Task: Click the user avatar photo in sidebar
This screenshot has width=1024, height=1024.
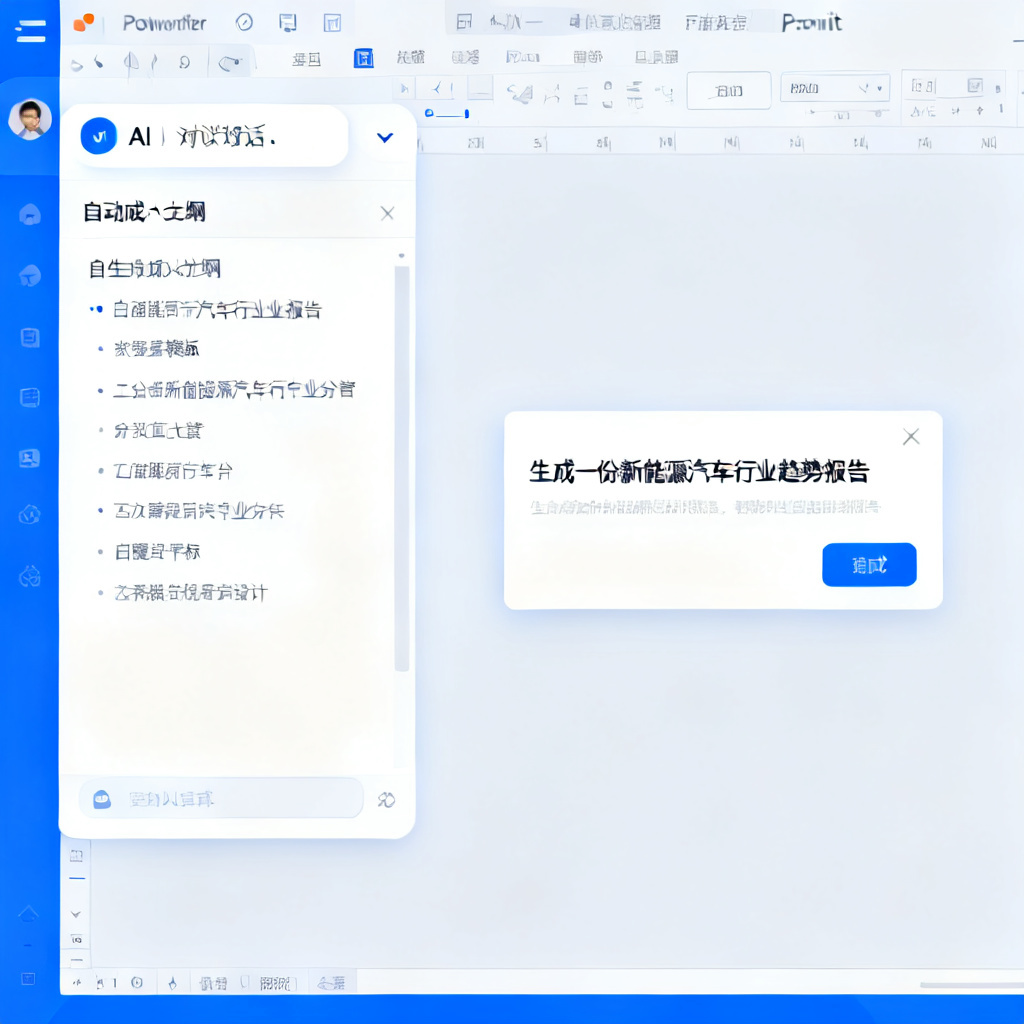Action: tap(30, 120)
